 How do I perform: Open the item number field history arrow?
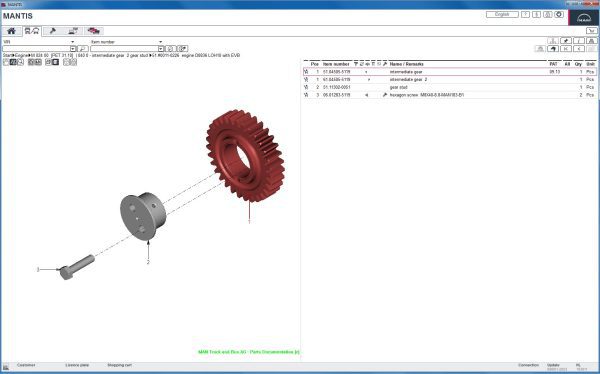click(x=161, y=49)
